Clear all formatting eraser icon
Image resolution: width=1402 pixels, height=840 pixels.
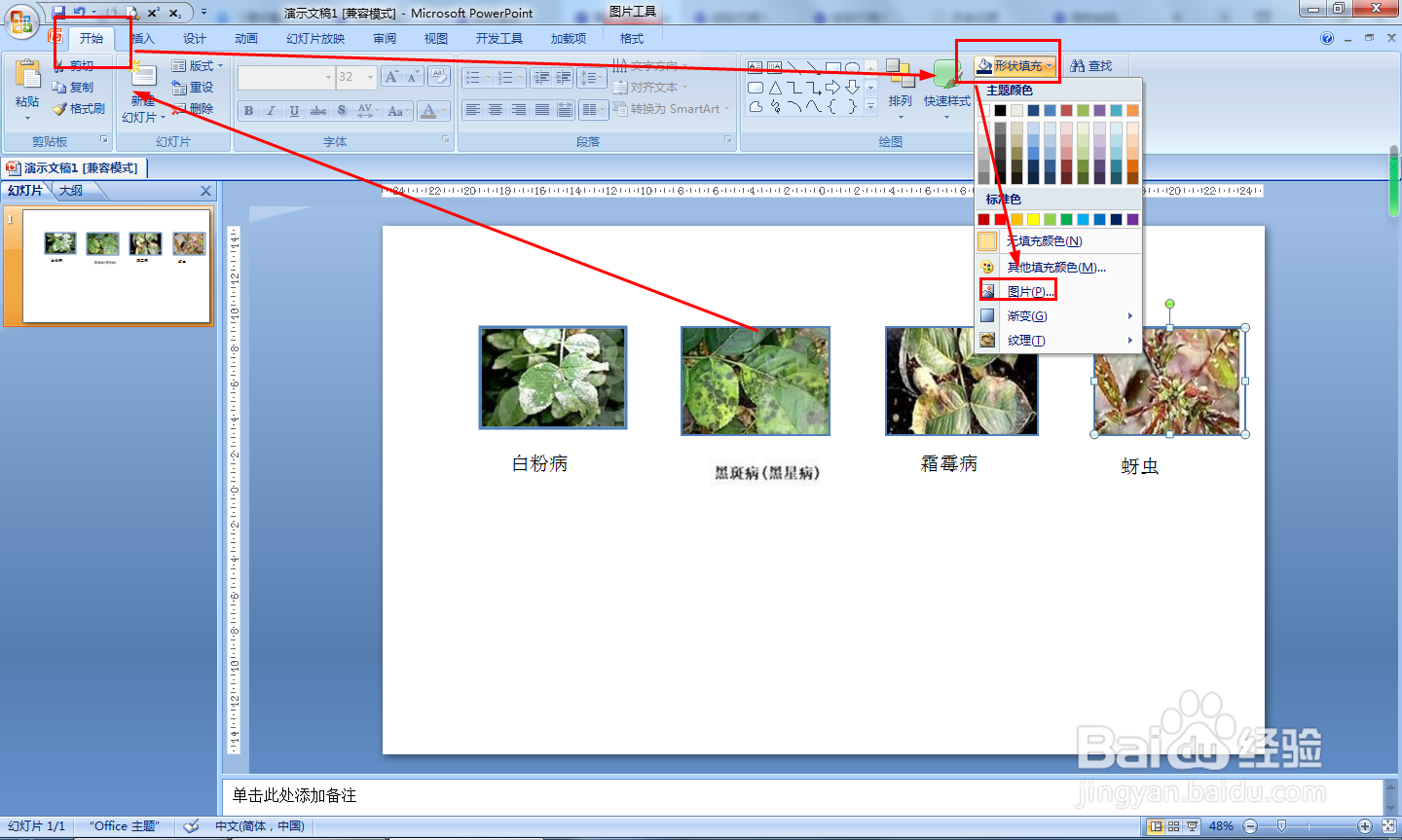439,77
